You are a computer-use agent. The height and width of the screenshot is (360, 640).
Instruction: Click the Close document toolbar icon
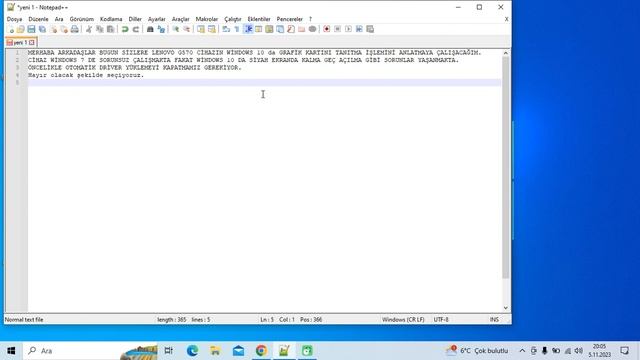coord(53,29)
